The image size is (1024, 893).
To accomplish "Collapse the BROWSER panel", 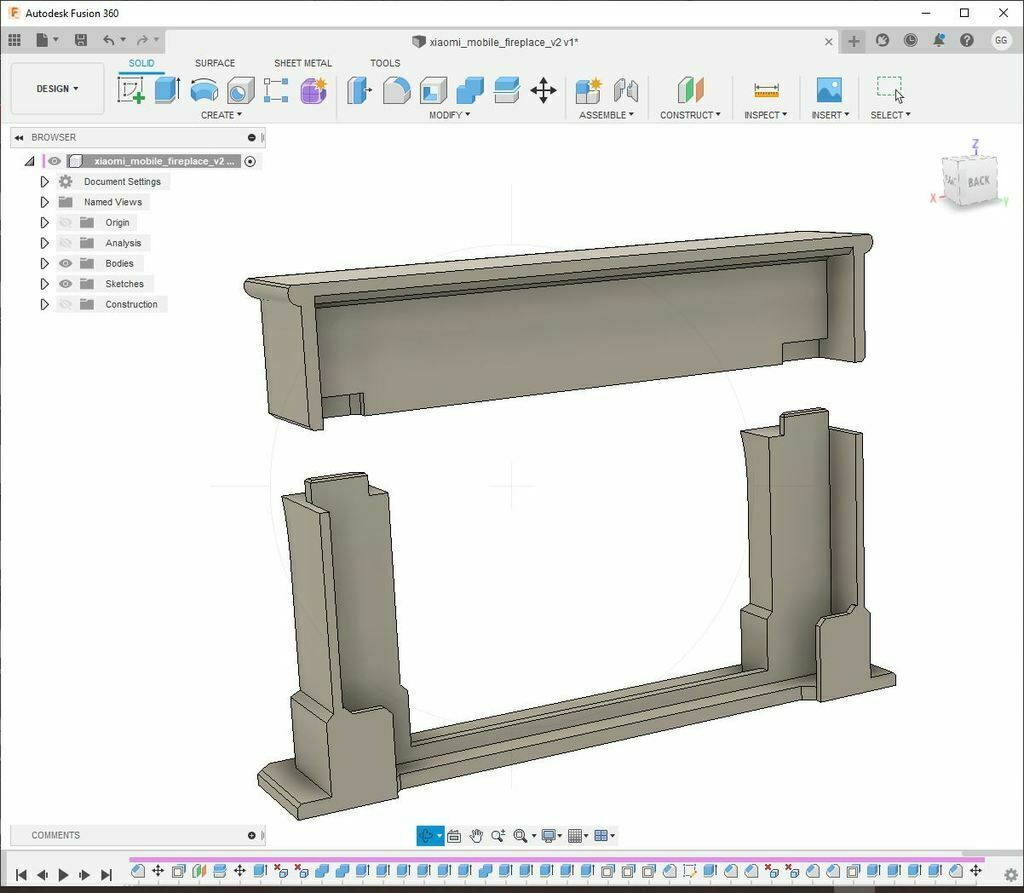I will pyautogui.click(x=18, y=137).
